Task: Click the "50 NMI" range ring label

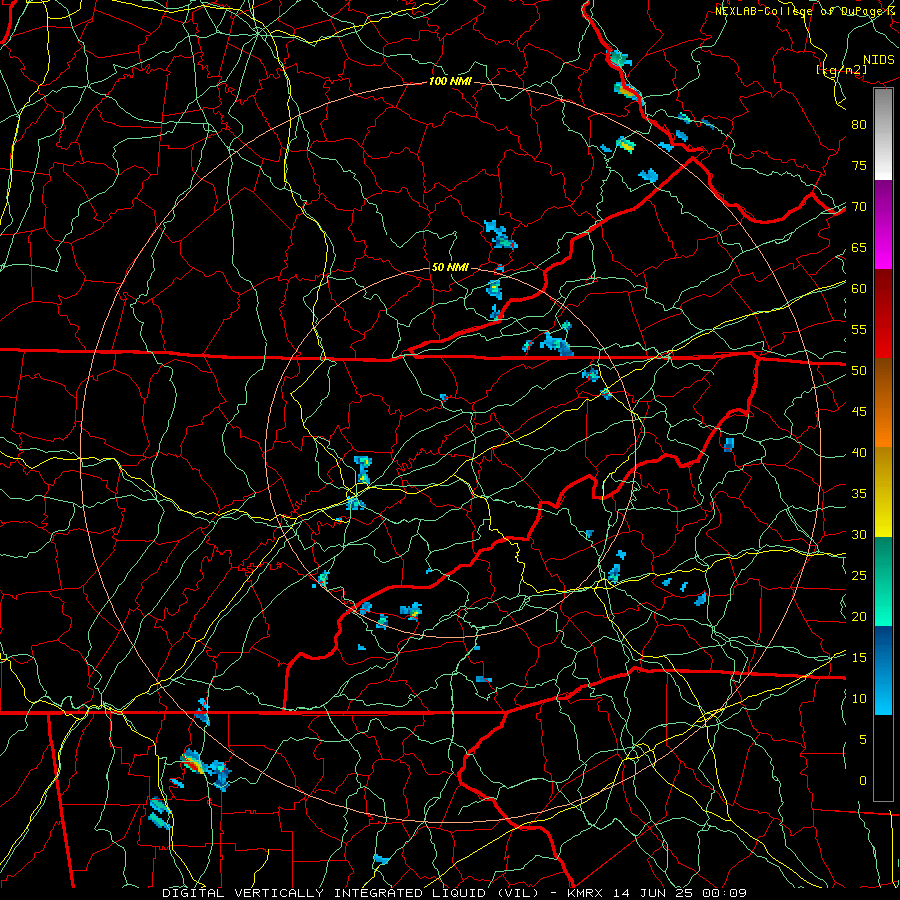Action: click(449, 267)
